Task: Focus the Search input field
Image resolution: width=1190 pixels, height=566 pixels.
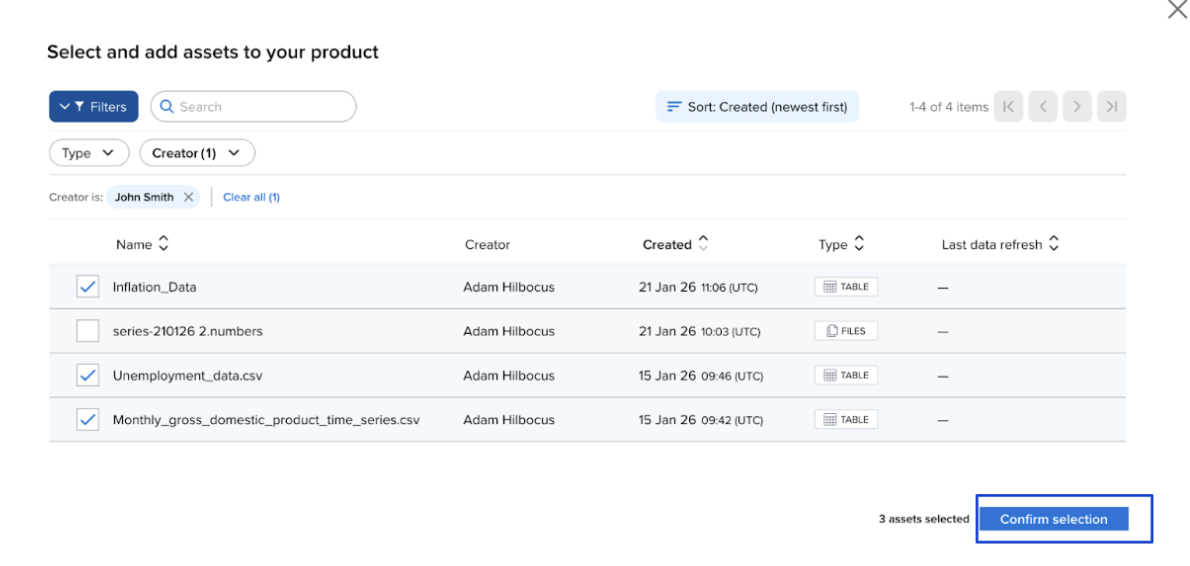Action: (260, 107)
